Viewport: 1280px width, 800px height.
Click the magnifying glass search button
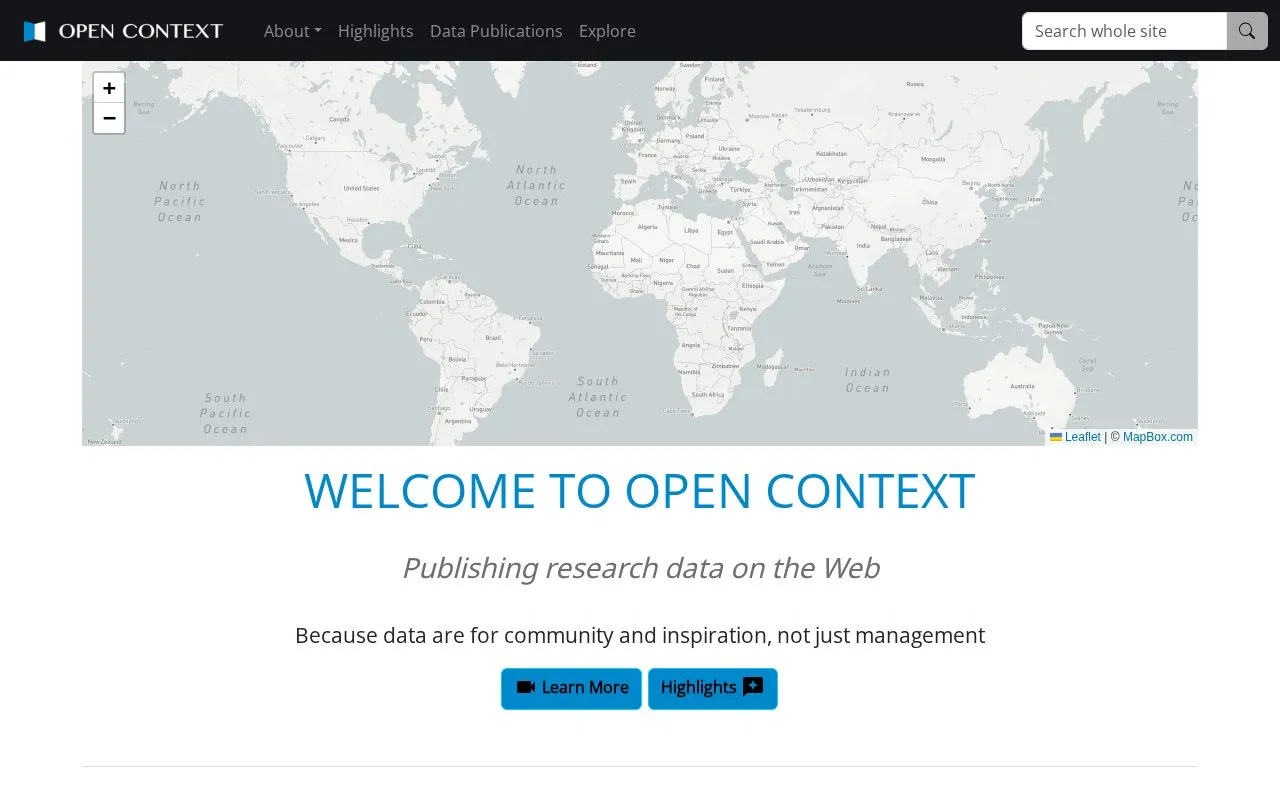(1247, 31)
